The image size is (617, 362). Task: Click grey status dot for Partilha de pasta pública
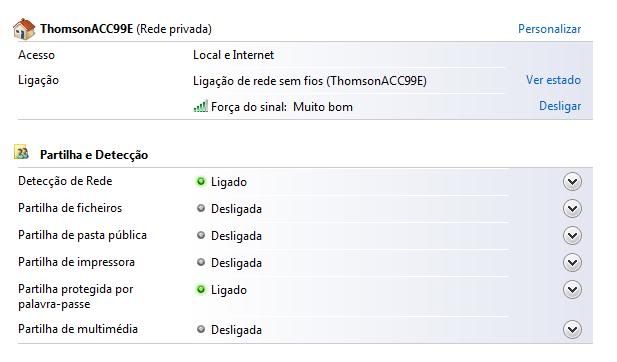coord(201,235)
